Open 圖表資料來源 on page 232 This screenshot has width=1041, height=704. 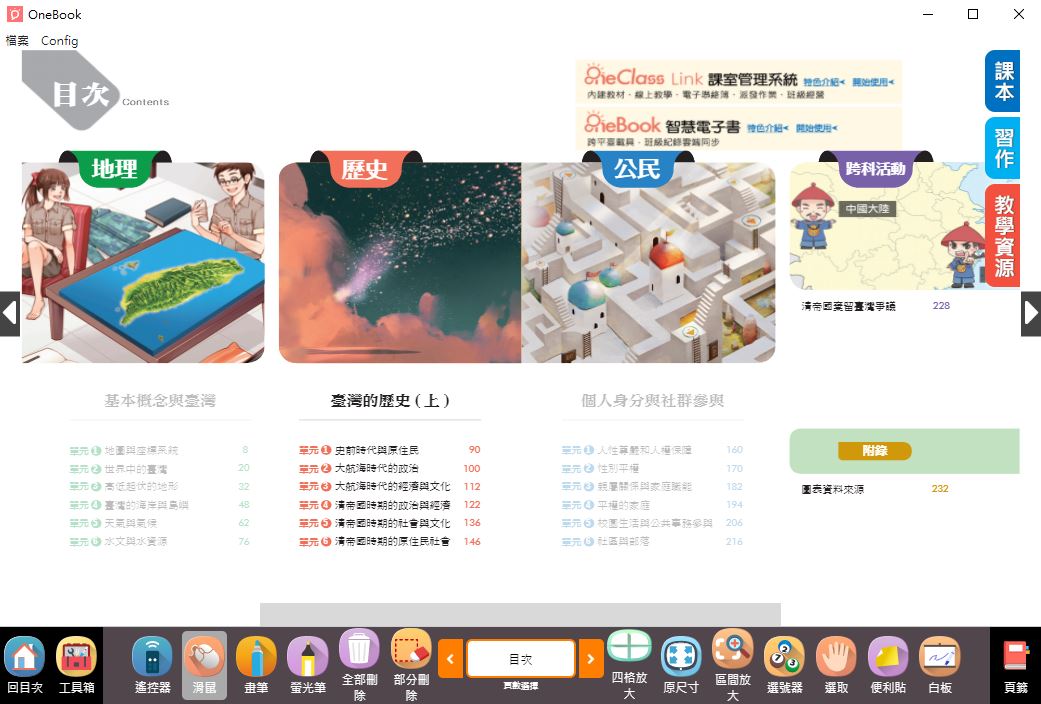(874, 489)
